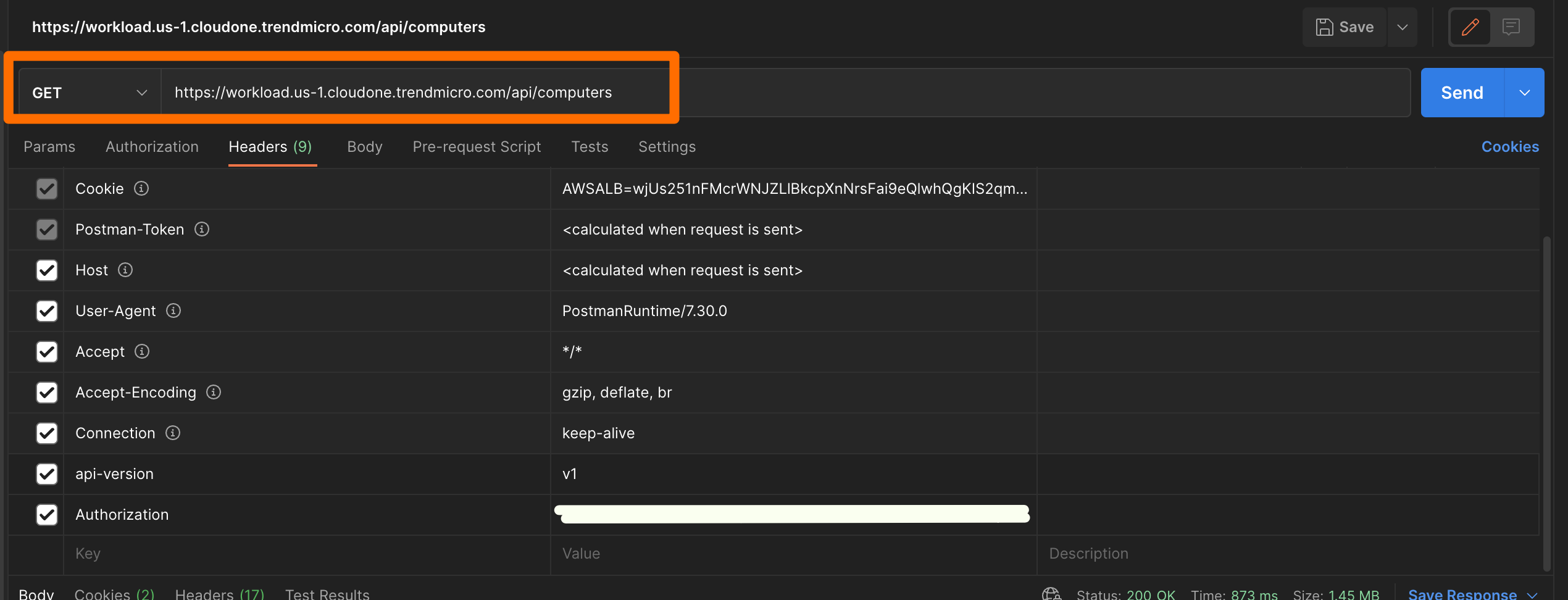Open the comments icon
This screenshot has height=600, width=1568.
coord(1512,27)
